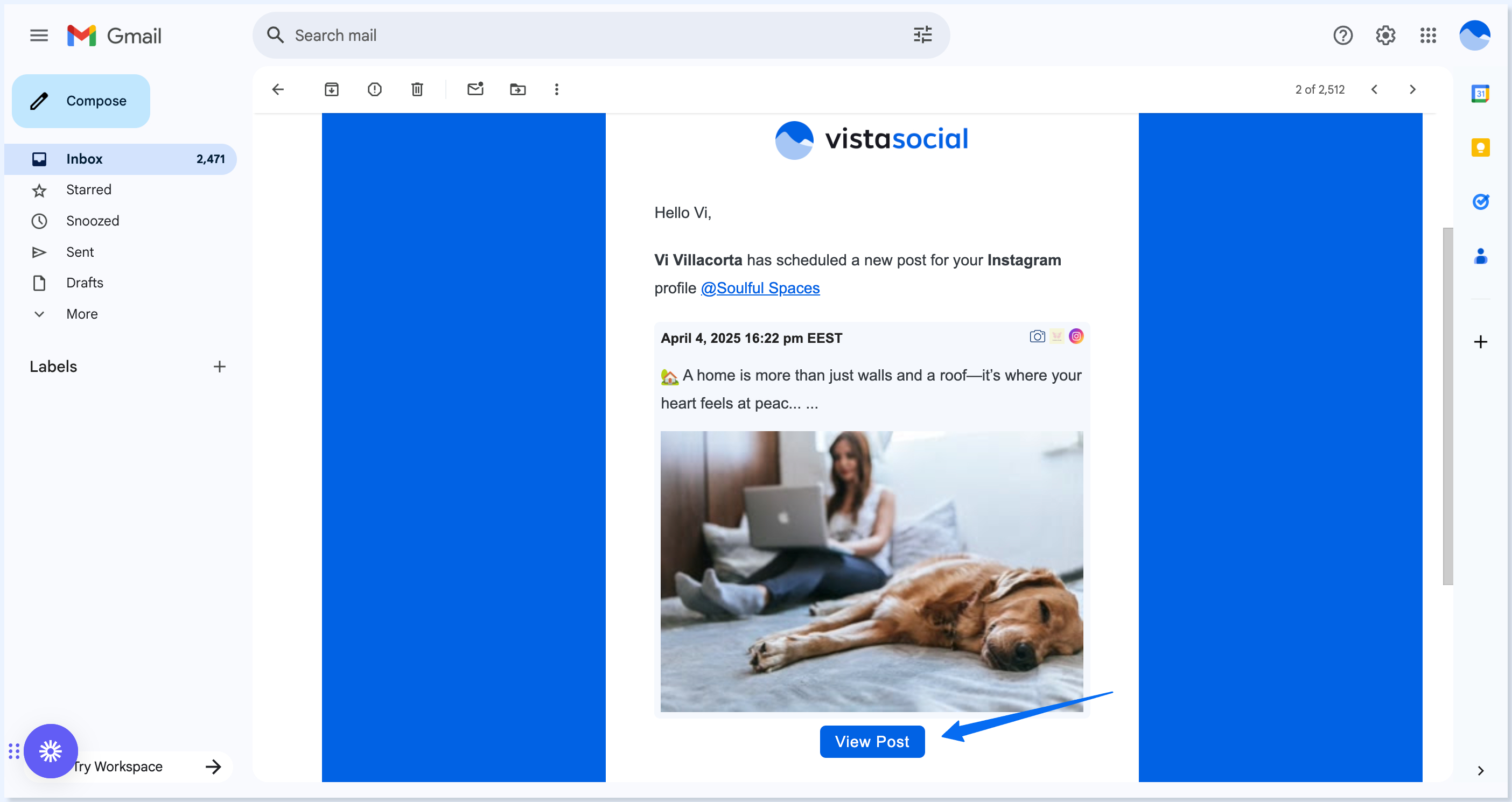Viewport: 1512px width, 802px height.
Task: Click the post date April 4, 2025
Action: coord(751,338)
